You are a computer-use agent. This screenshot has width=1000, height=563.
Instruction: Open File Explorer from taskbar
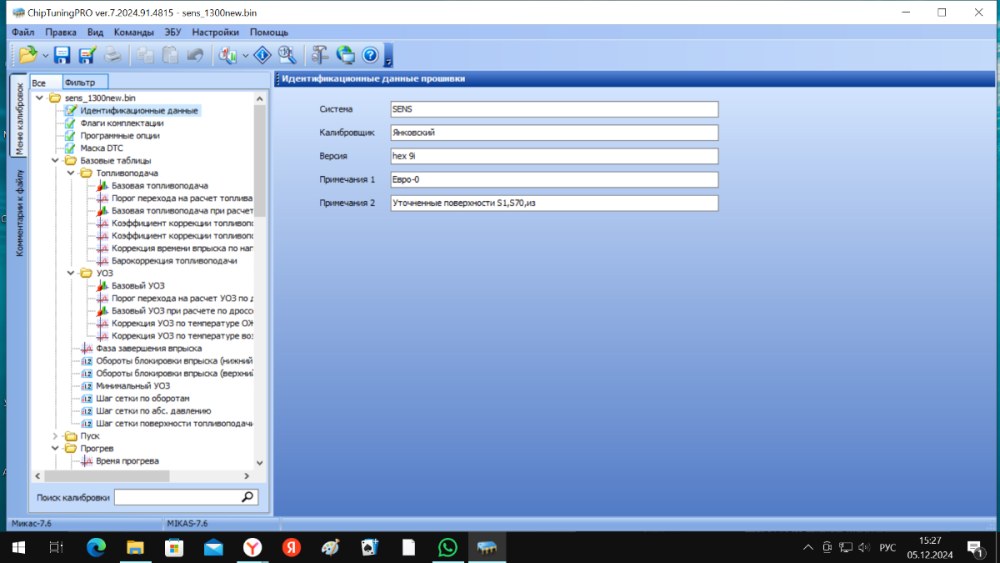tap(135, 547)
